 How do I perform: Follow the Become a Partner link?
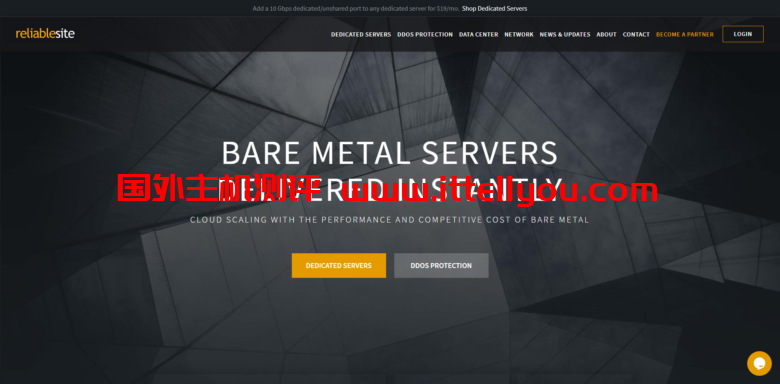coord(684,34)
